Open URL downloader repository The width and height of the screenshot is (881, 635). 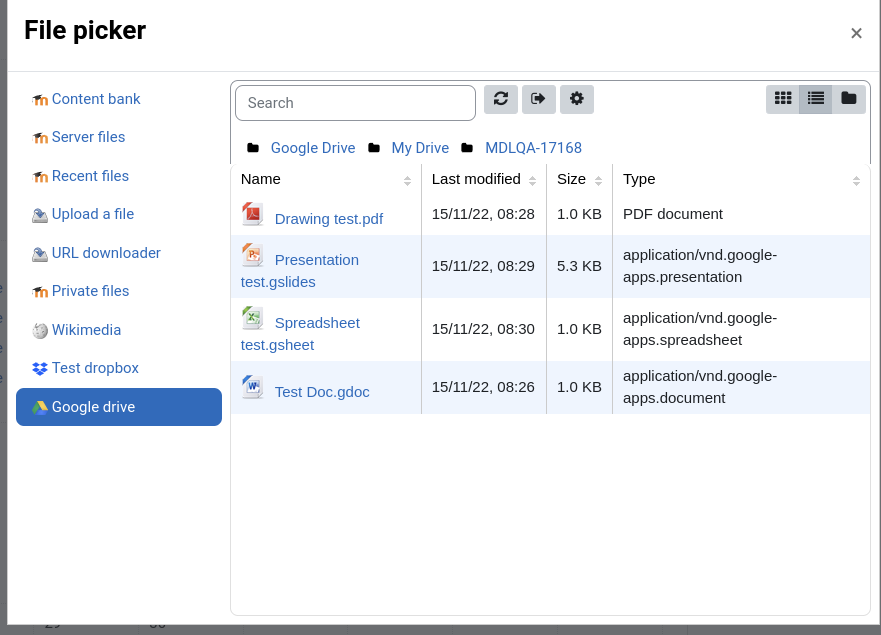coord(106,253)
